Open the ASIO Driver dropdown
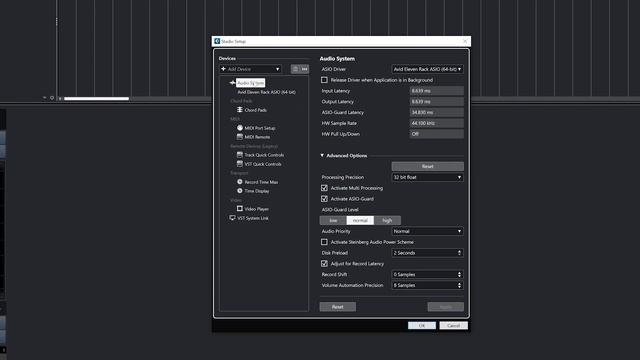Screen dimensions: 640x360 [427, 69]
